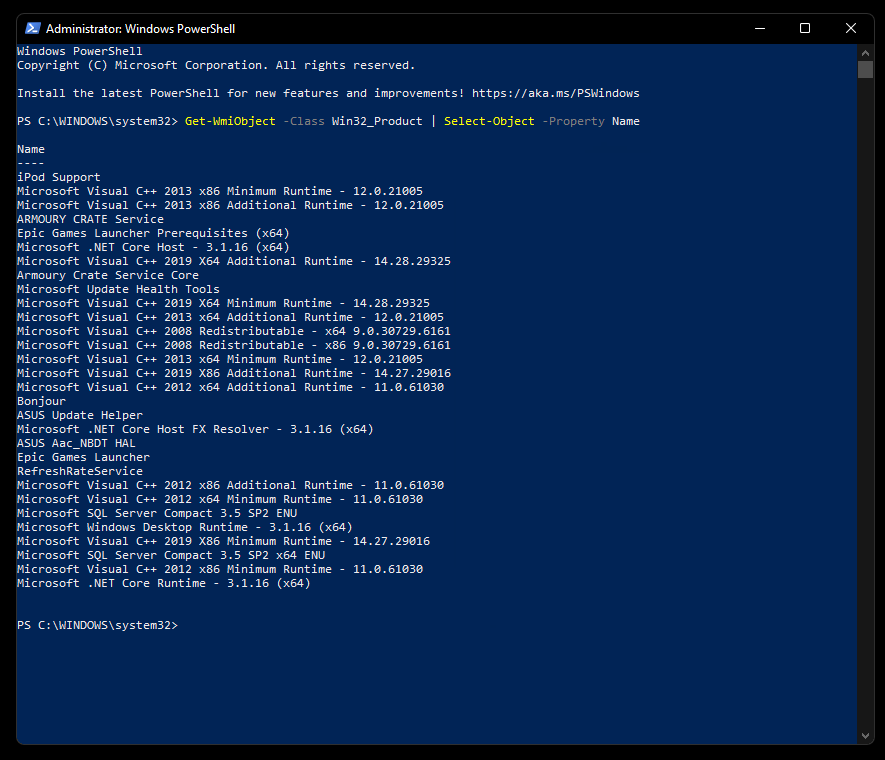
Task: Click Visual C++ 2008 Redistributable x86 line
Action: pyautogui.click(x=234, y=345)
